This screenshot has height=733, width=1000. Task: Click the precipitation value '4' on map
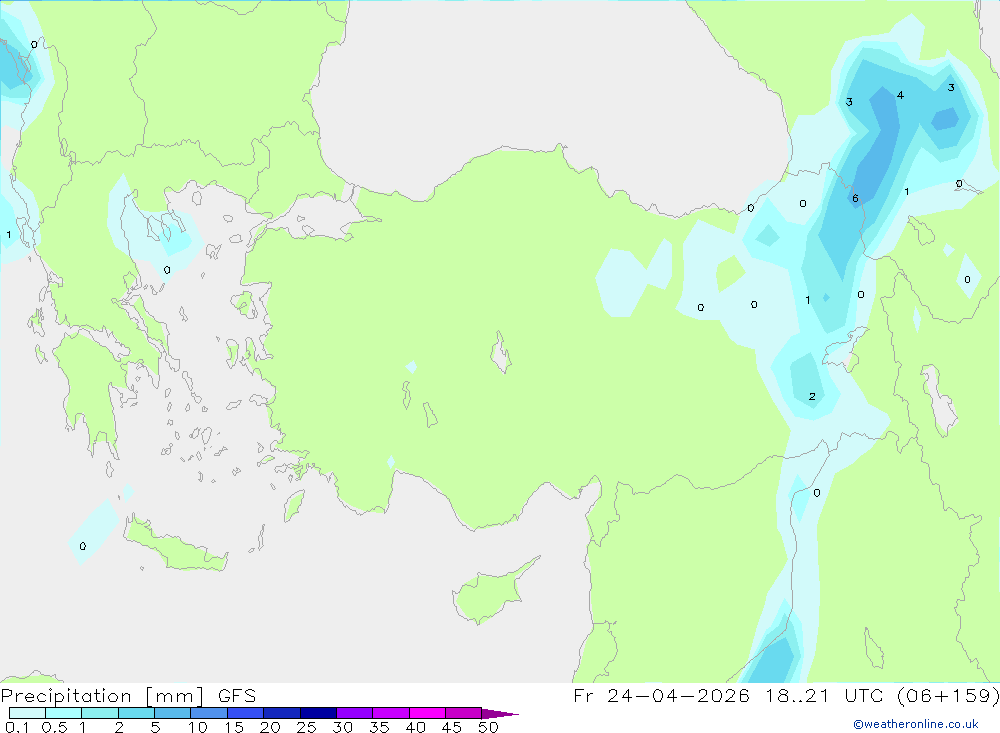[x=900, y=95]
